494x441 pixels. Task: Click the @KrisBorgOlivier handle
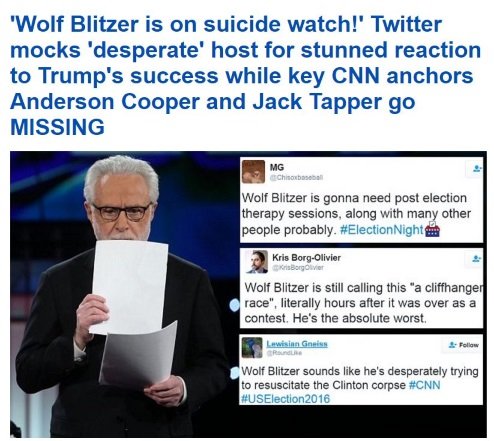298,267
